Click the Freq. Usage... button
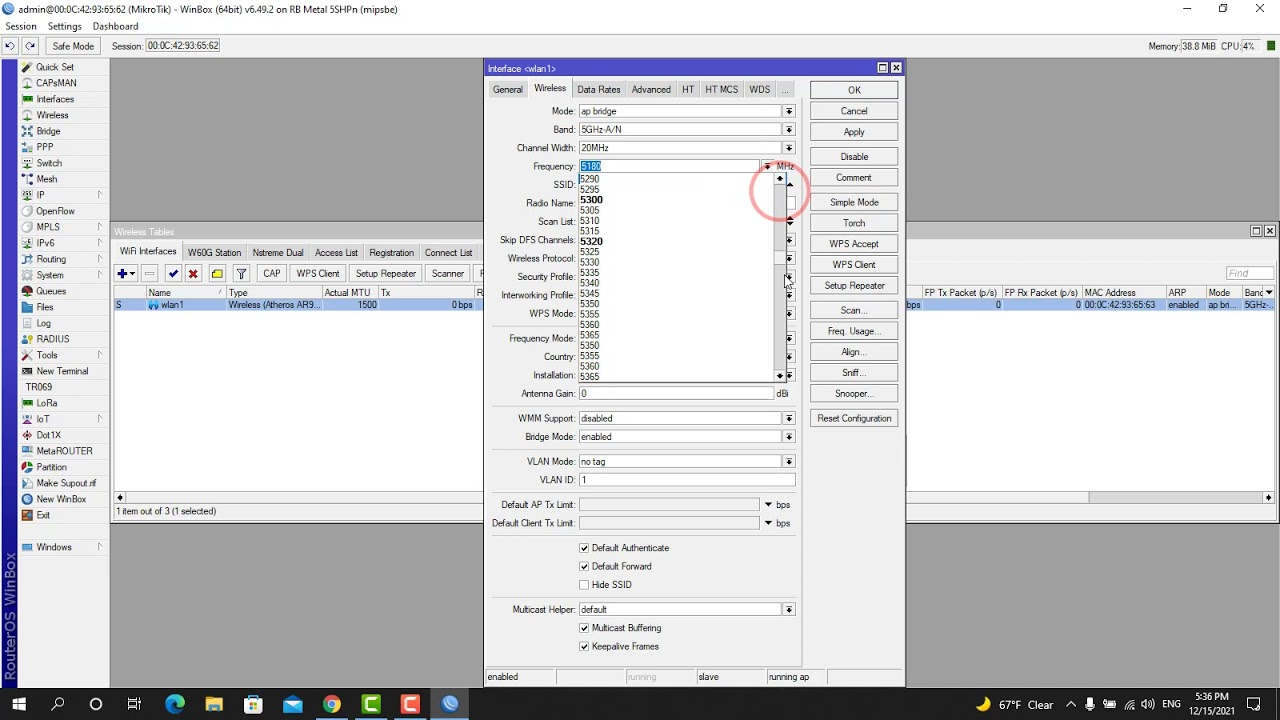Image resolution: width=1280 pixels, height=720 pixels. tap(854, 331)
